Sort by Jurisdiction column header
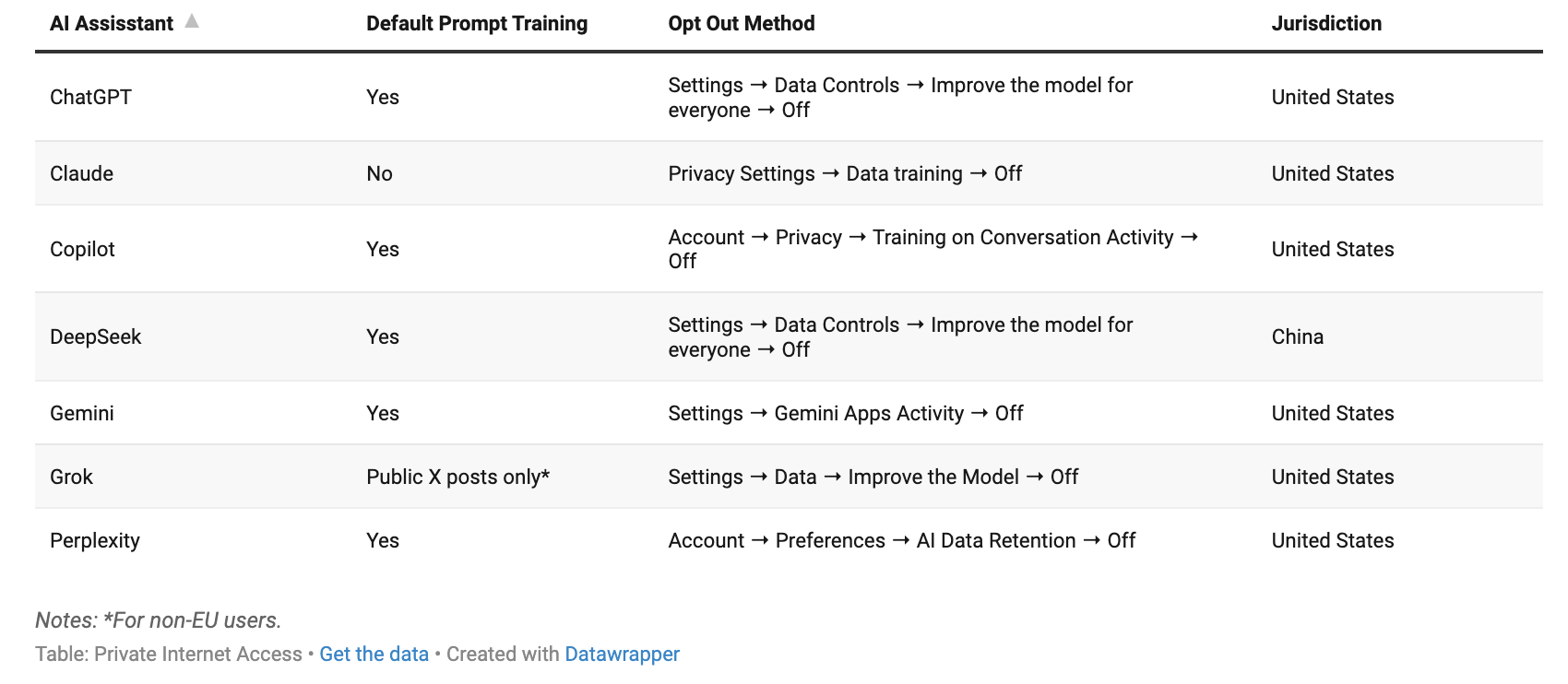 1326,24
